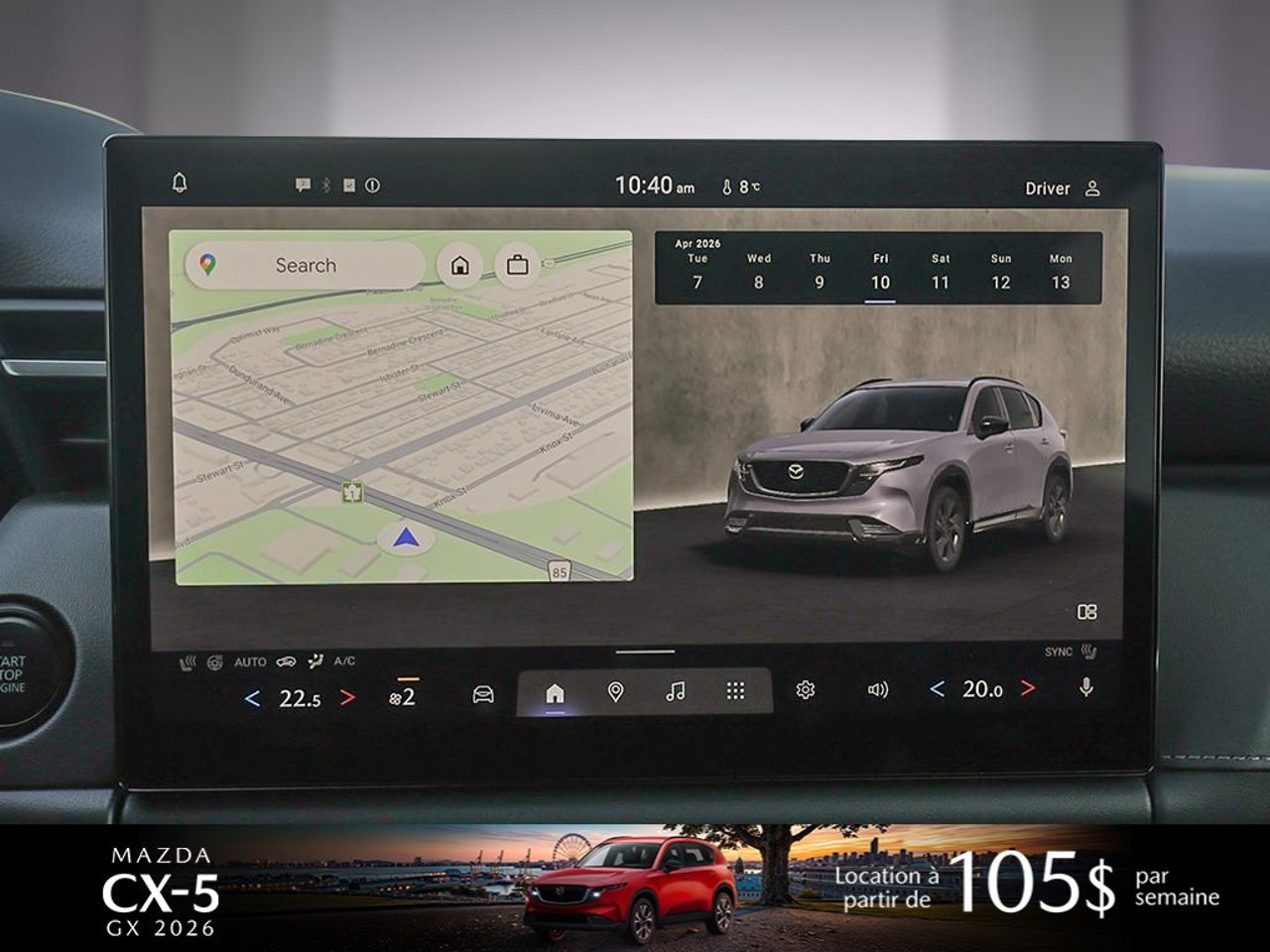Toggle the driver heated seat
The height and width of the screenshot is (952, 1270).
pos(188,662)
